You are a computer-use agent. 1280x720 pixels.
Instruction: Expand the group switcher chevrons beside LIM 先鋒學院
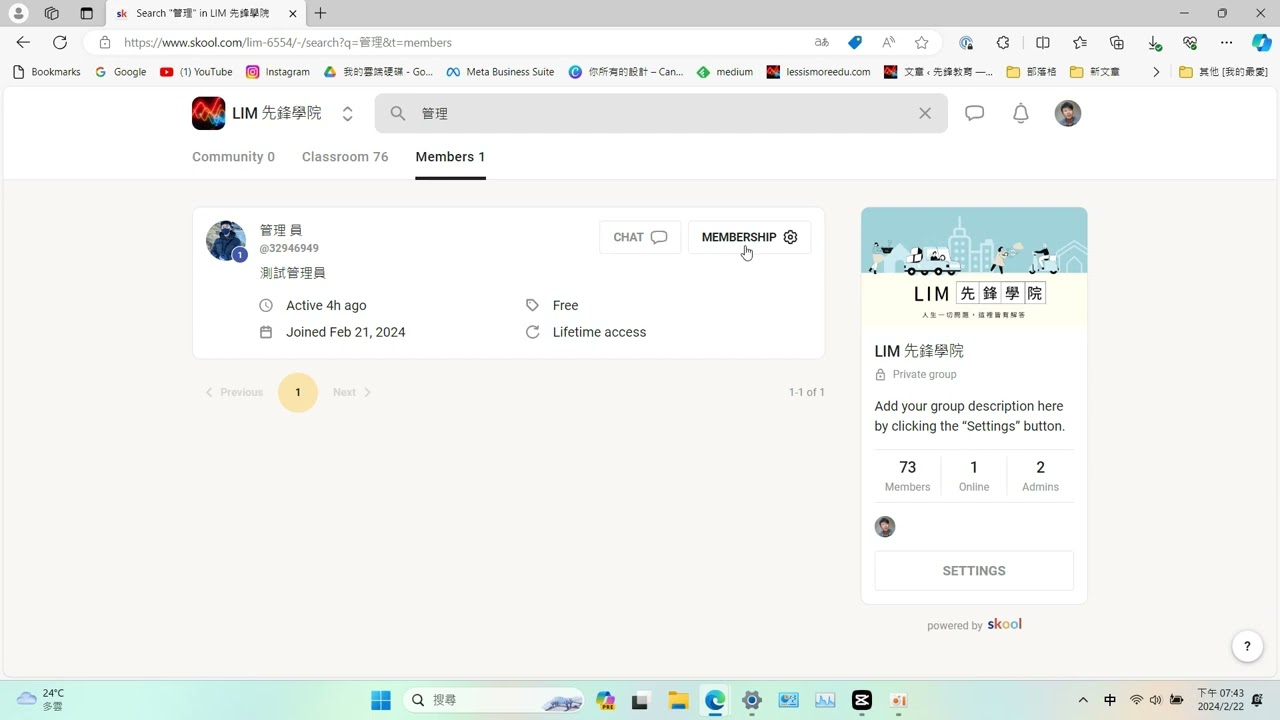coord(347,113)
